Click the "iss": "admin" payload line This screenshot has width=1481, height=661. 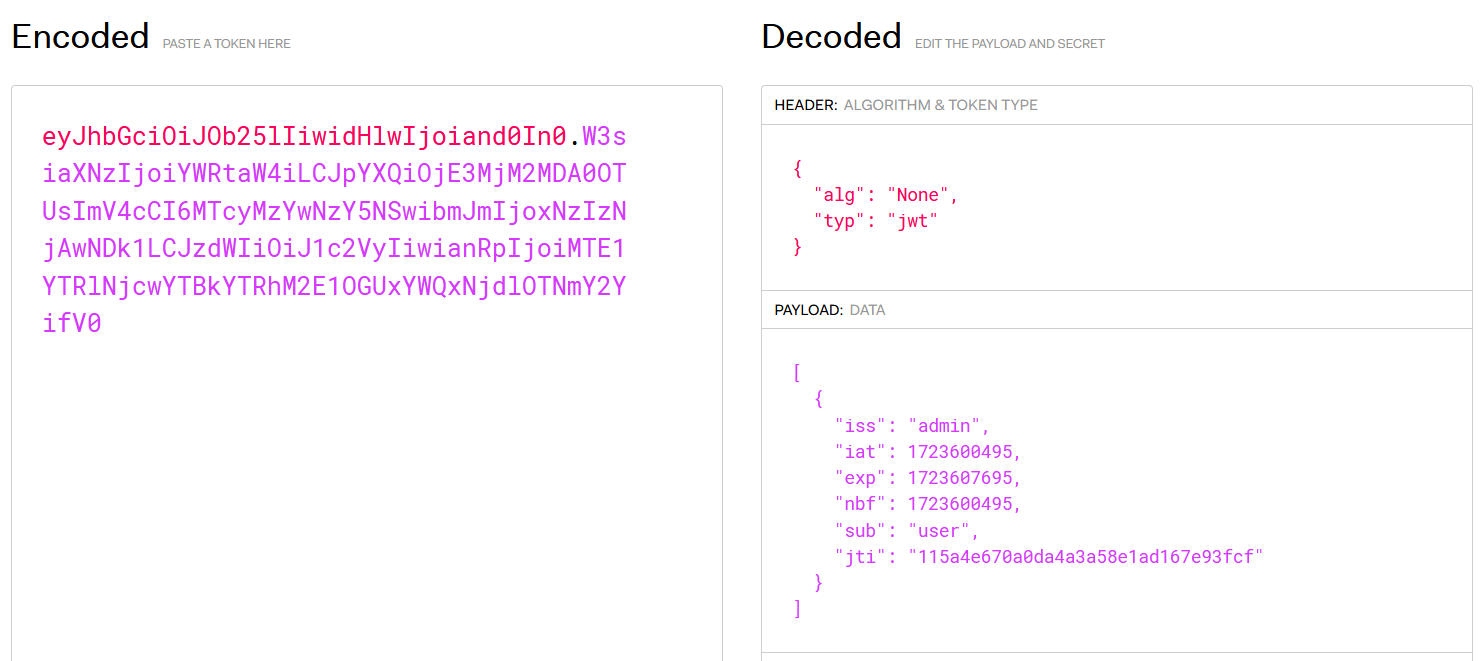pyautogui.click(x=912, y=426)
